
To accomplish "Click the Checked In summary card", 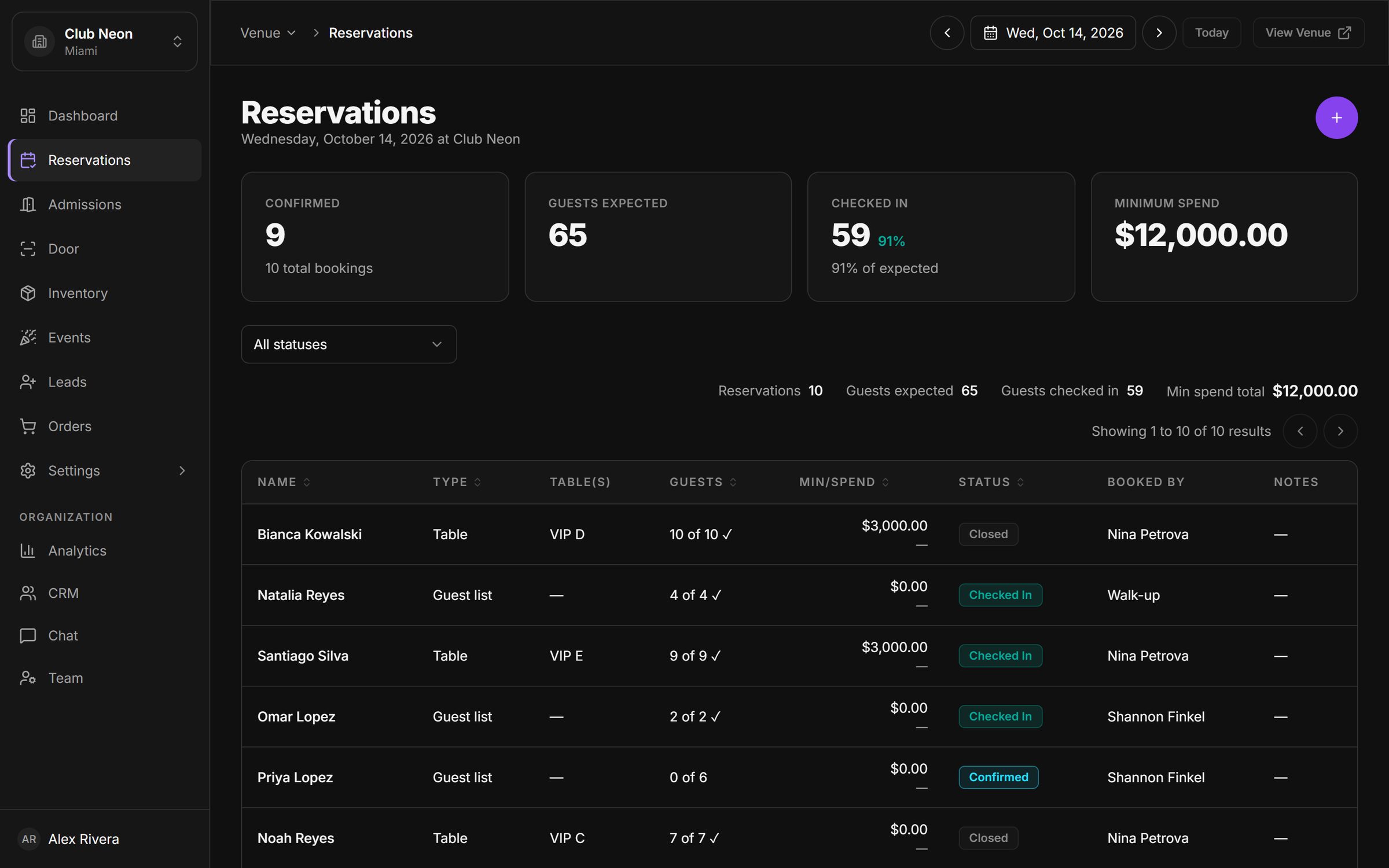I will click(x=941, y=237).
